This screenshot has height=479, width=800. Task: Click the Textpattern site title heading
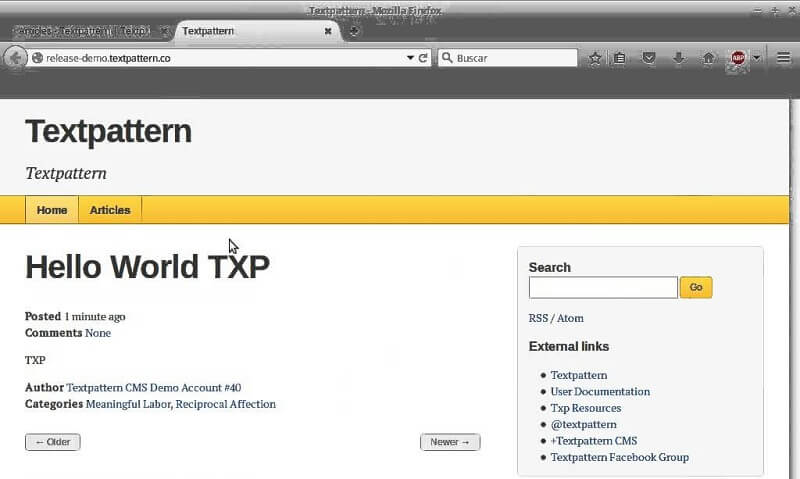[109, 131]
